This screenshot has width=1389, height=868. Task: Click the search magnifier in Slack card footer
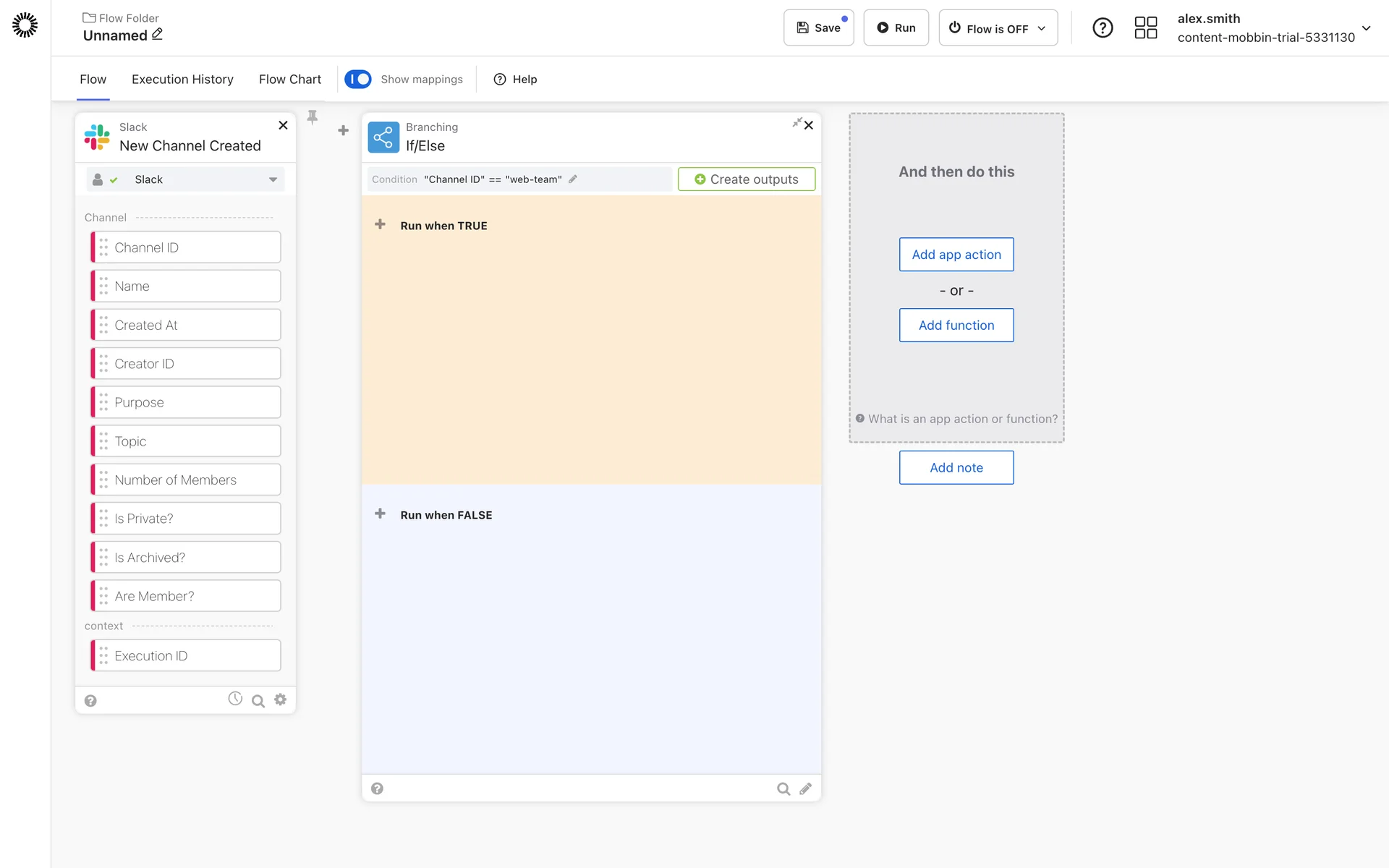[x=258, y=701]
